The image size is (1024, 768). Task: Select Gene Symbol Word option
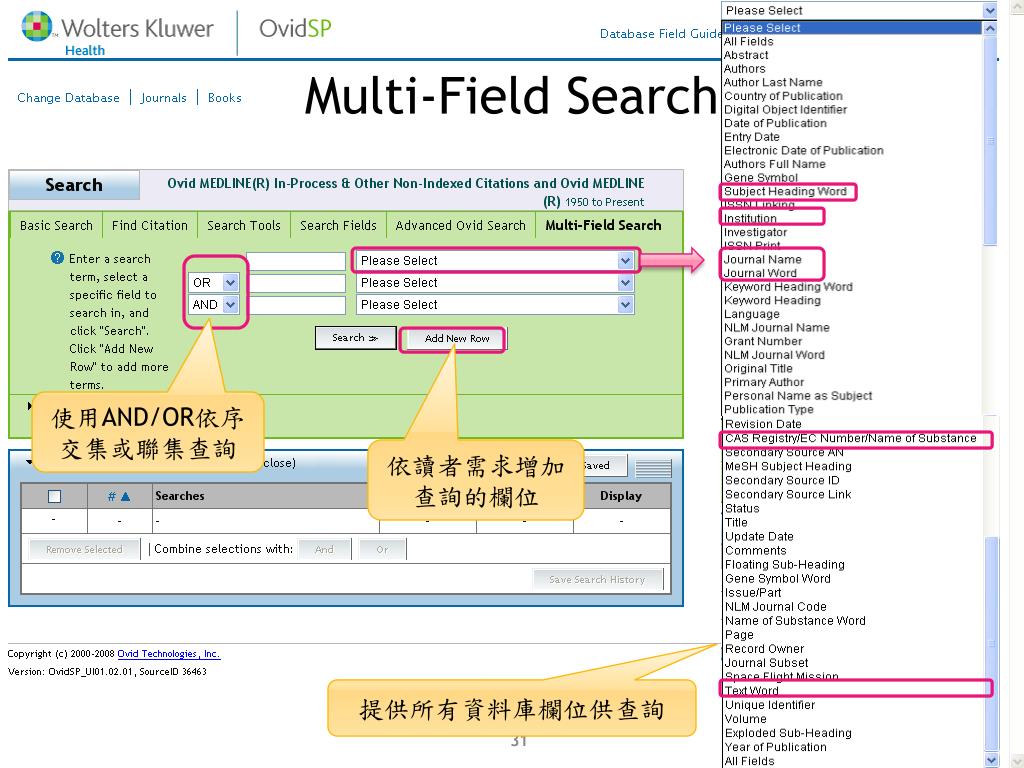tap(778, 579)
